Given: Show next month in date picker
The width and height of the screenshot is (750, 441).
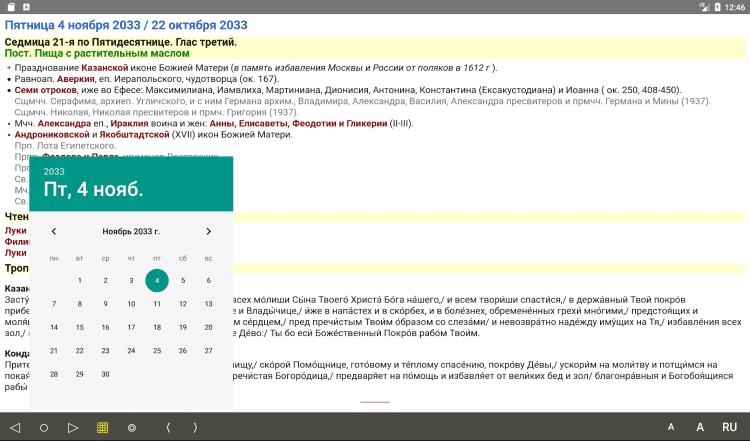Looking at the screenshot, I should 209,232.
